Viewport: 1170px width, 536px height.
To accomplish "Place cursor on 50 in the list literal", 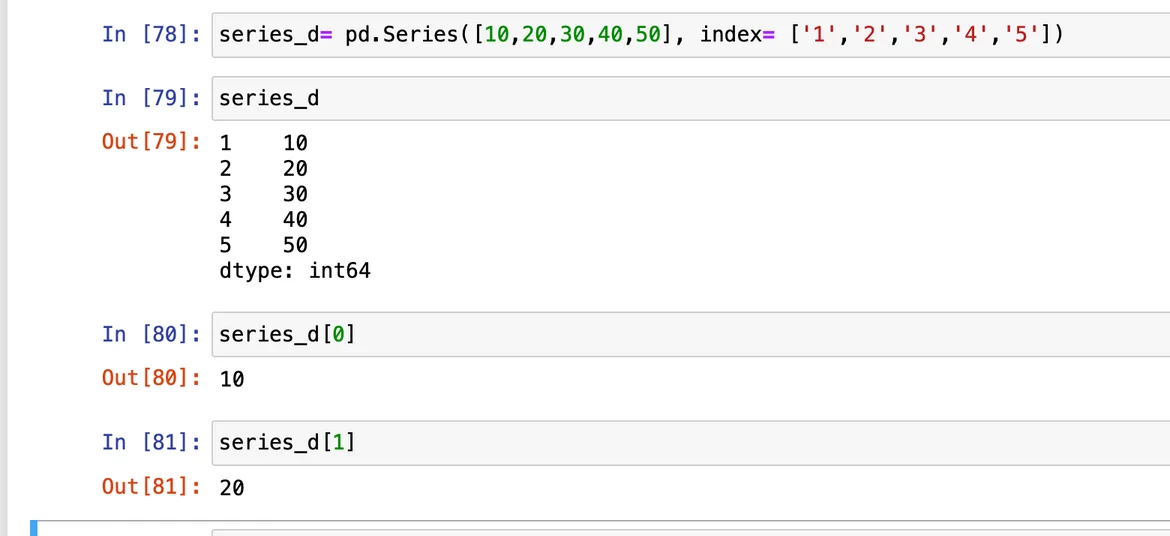I will tap(648, 35).
